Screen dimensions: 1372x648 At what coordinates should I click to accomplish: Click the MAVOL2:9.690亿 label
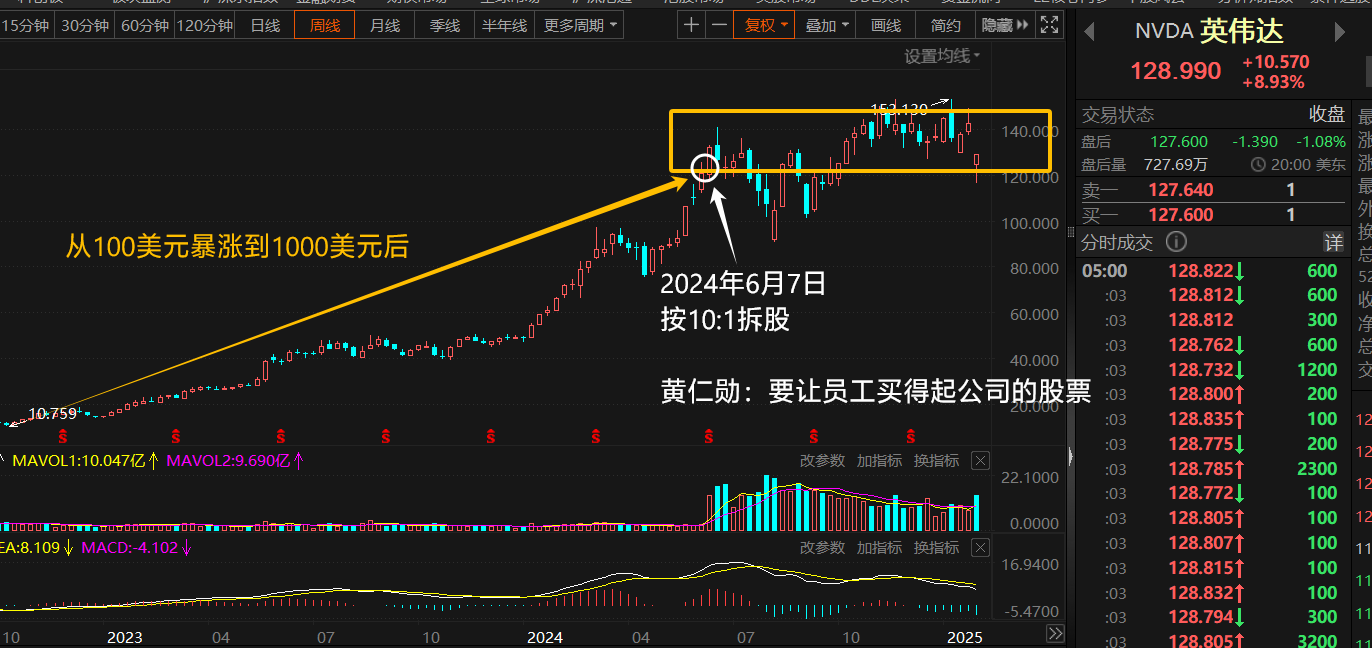coord(228,461)
